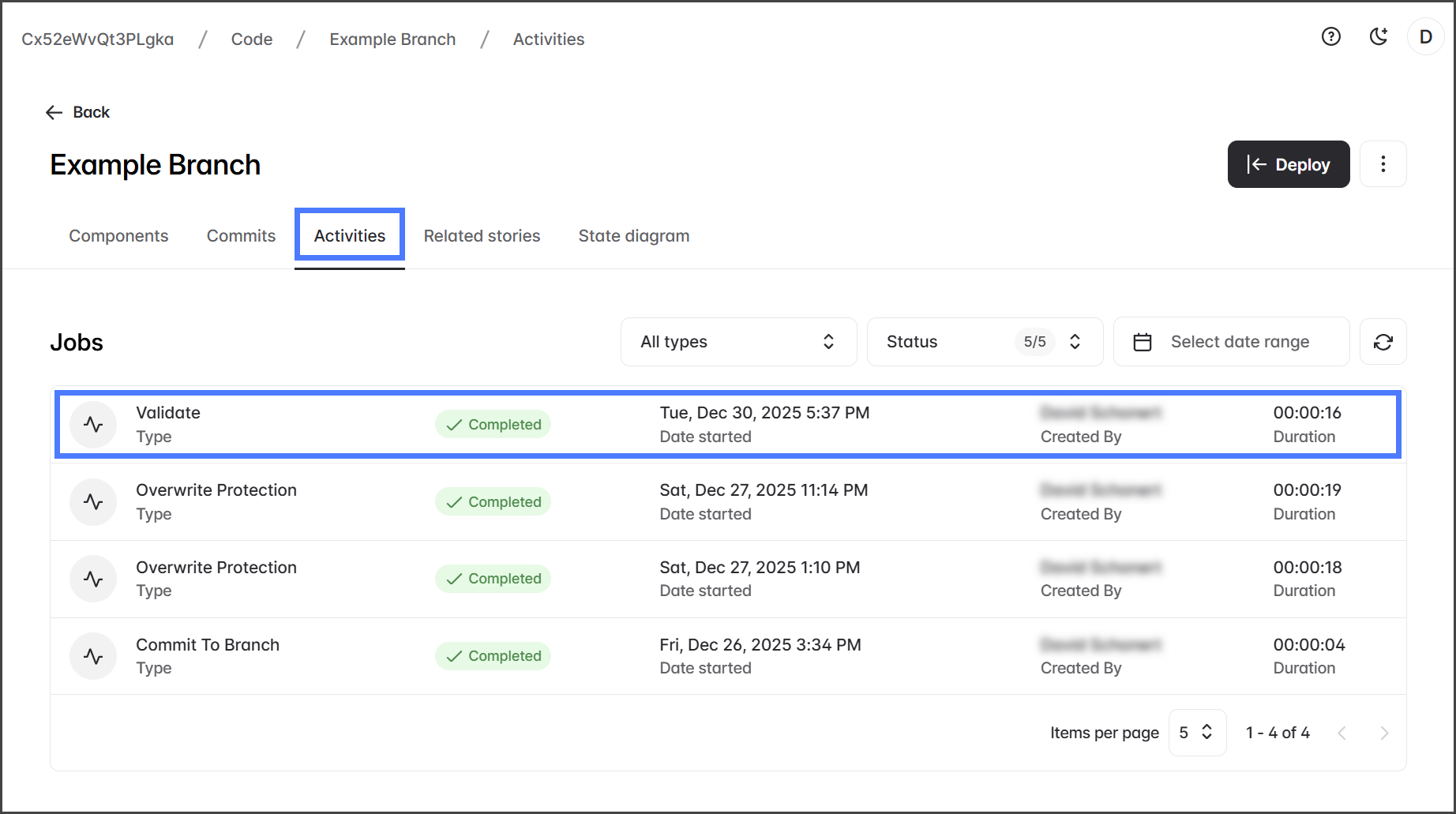Screen dimensions: 1456x814
Task: Expand the All types dropdown
Action: click(738, 342)
